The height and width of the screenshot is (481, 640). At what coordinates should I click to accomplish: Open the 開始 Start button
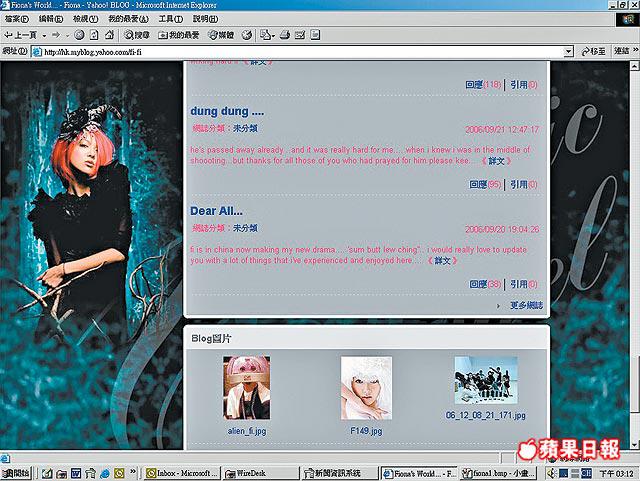(x=16, y=474)
